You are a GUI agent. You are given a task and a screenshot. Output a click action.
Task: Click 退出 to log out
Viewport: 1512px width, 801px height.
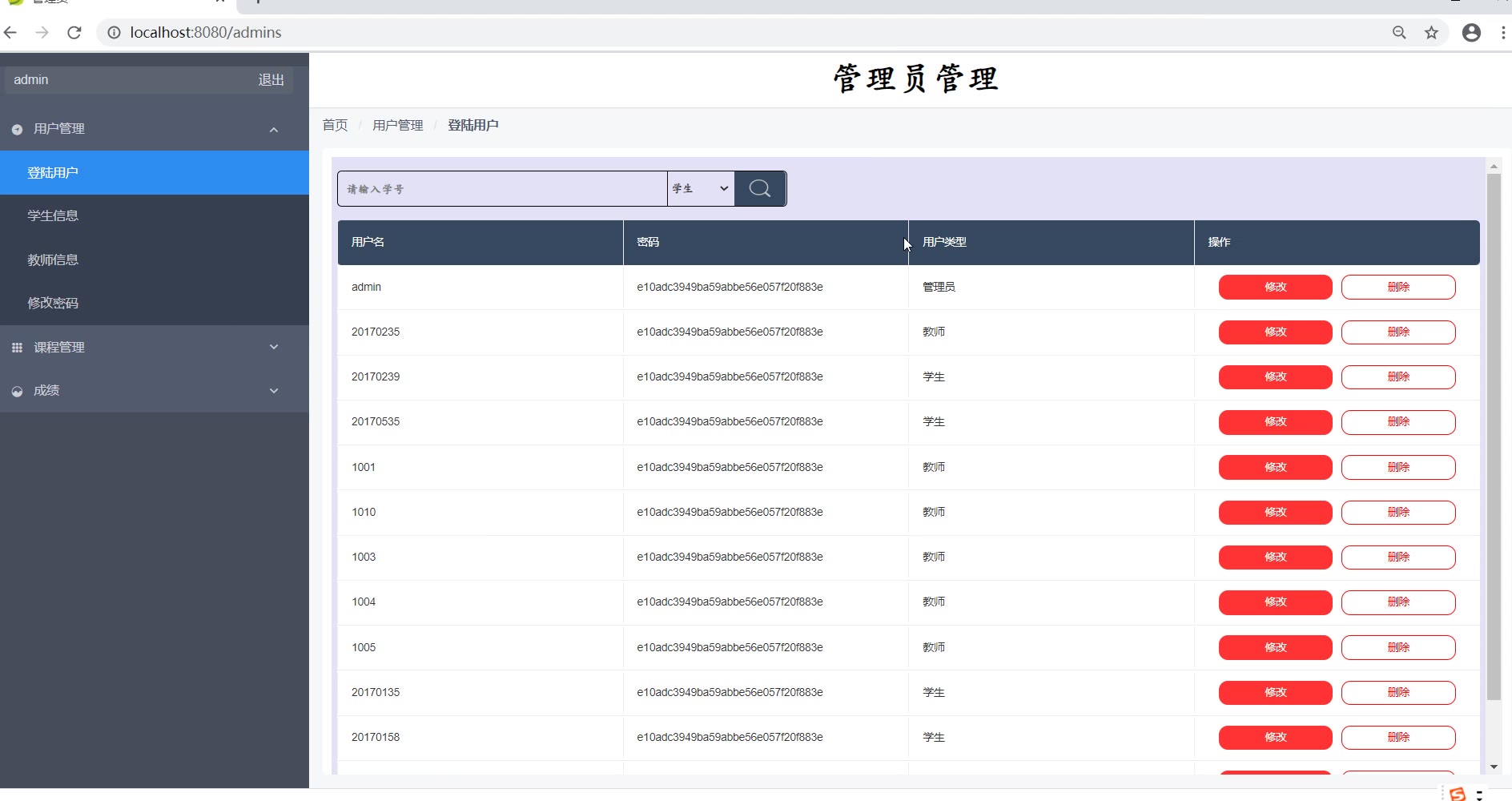(271, 80)
